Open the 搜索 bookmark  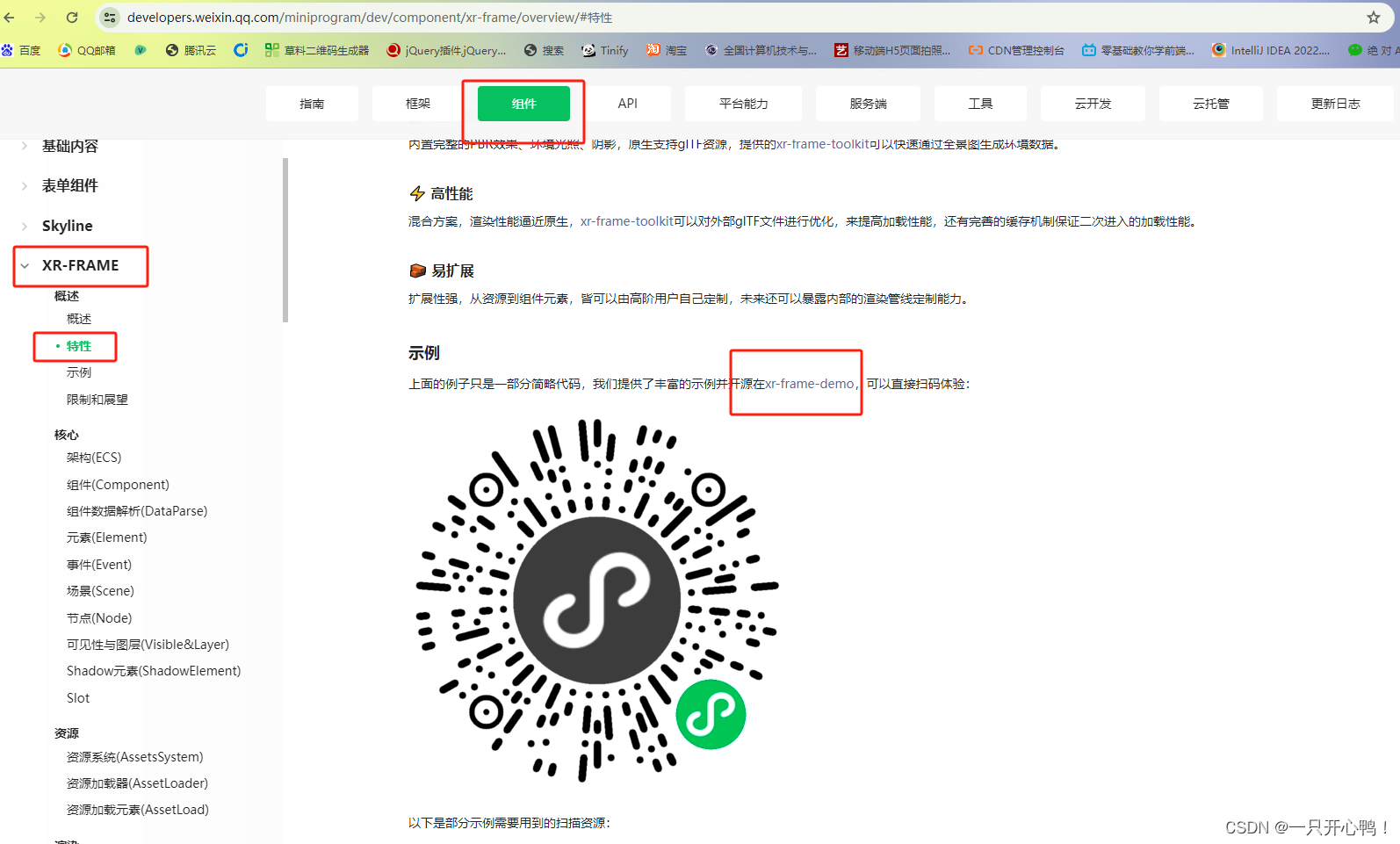[x=544, y=50]
